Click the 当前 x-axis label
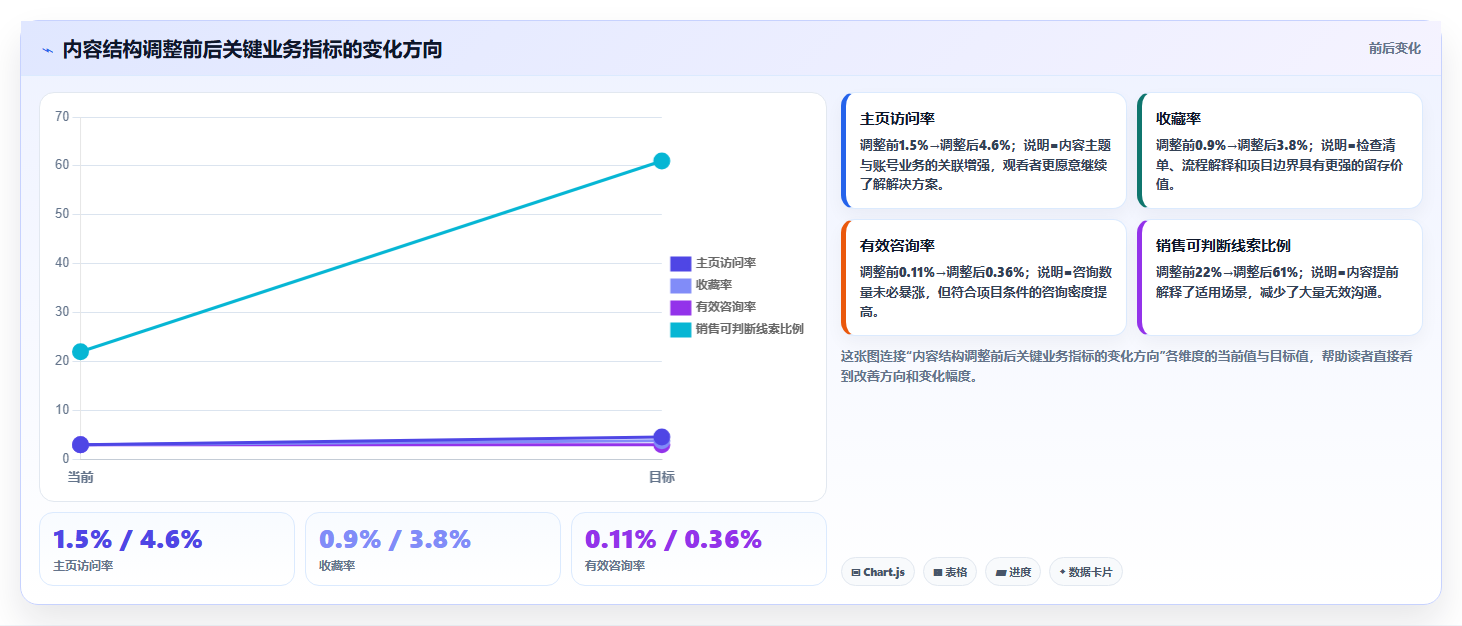 (81, 477)
